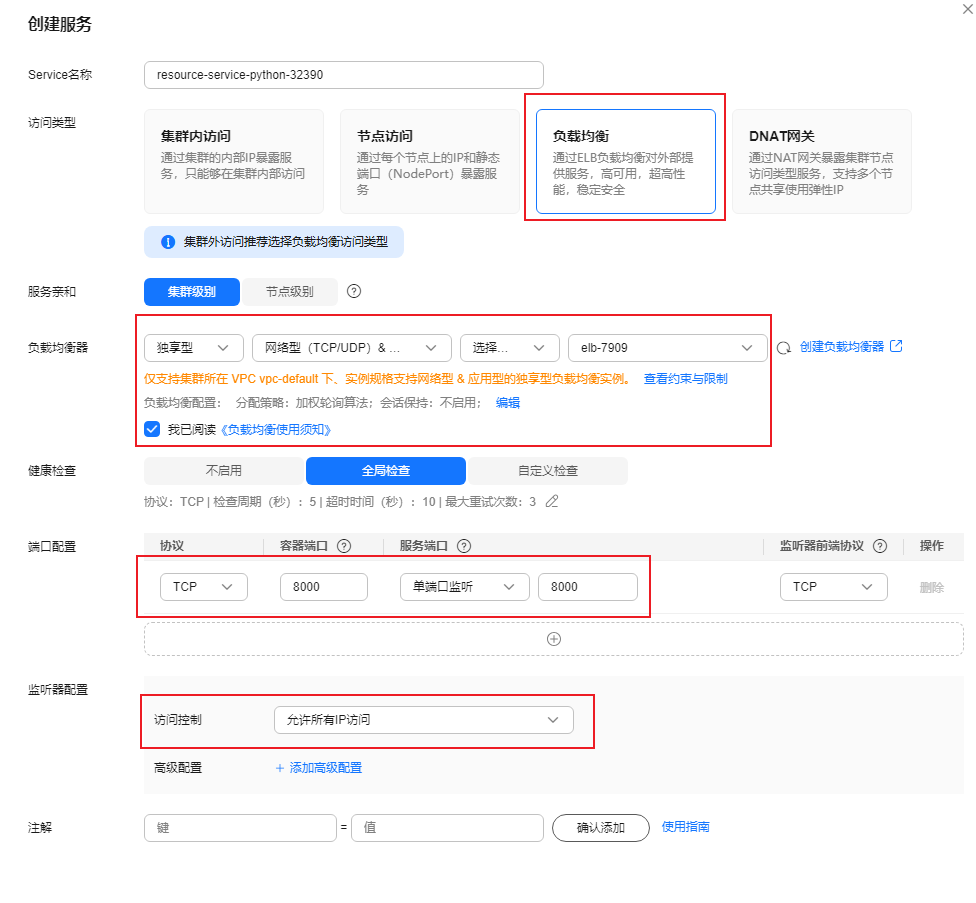This screenshot has width=976, height=903.
Task: Open the elb-7909 dropdown
Action: point(667,348)
